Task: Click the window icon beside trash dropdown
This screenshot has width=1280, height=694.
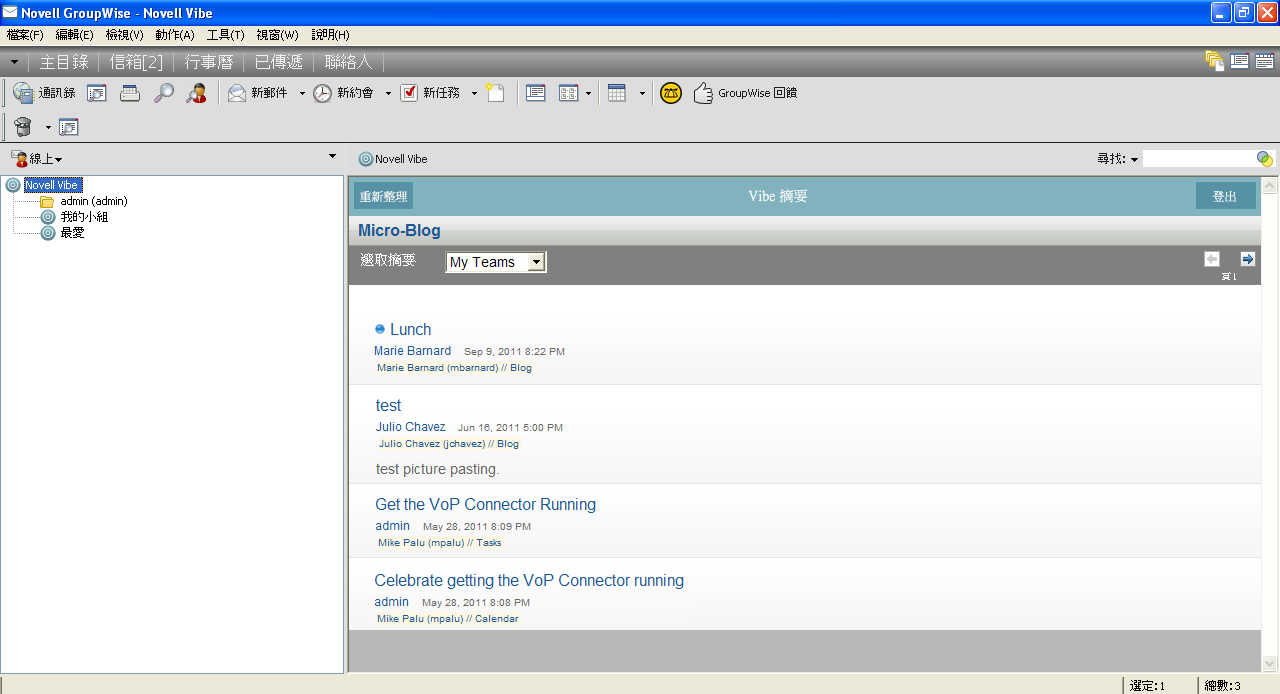Action: point(69,127)
